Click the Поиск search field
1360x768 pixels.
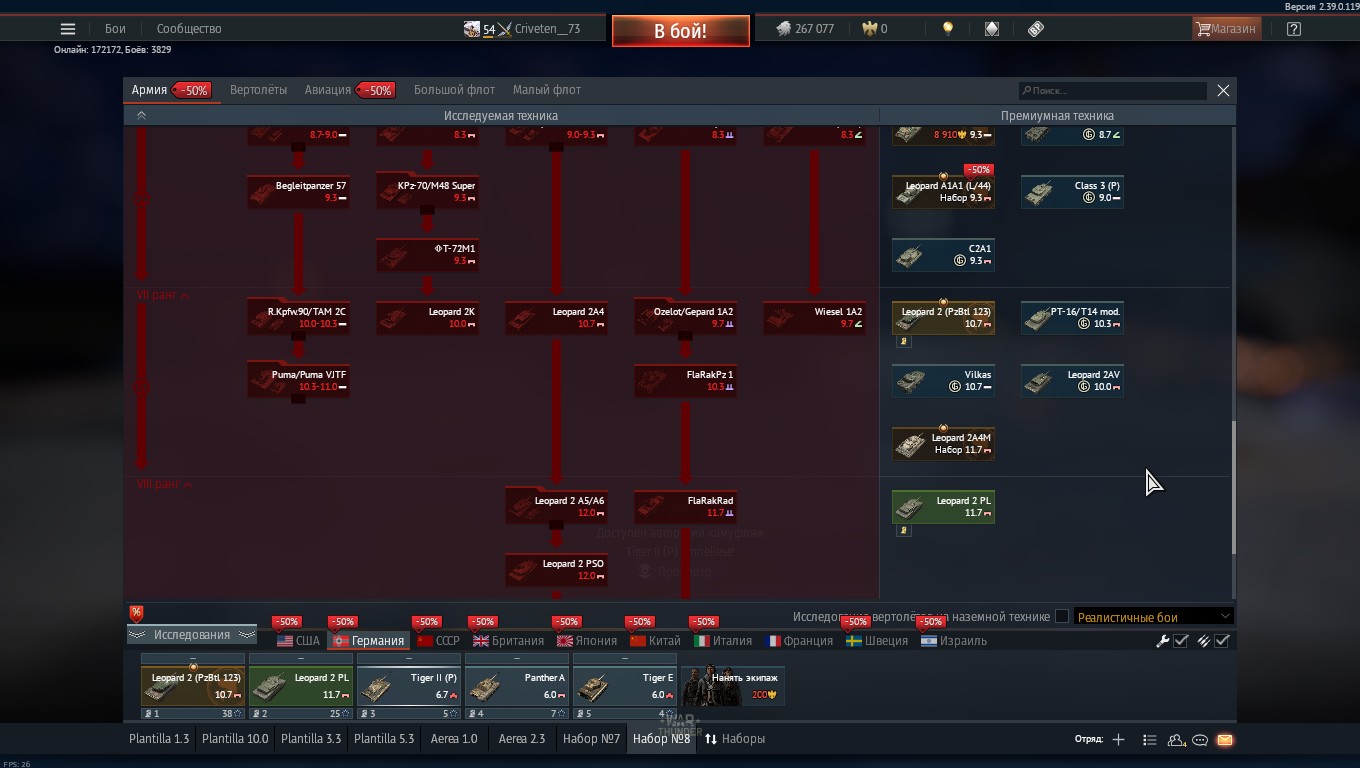(x=1112, y=90)
